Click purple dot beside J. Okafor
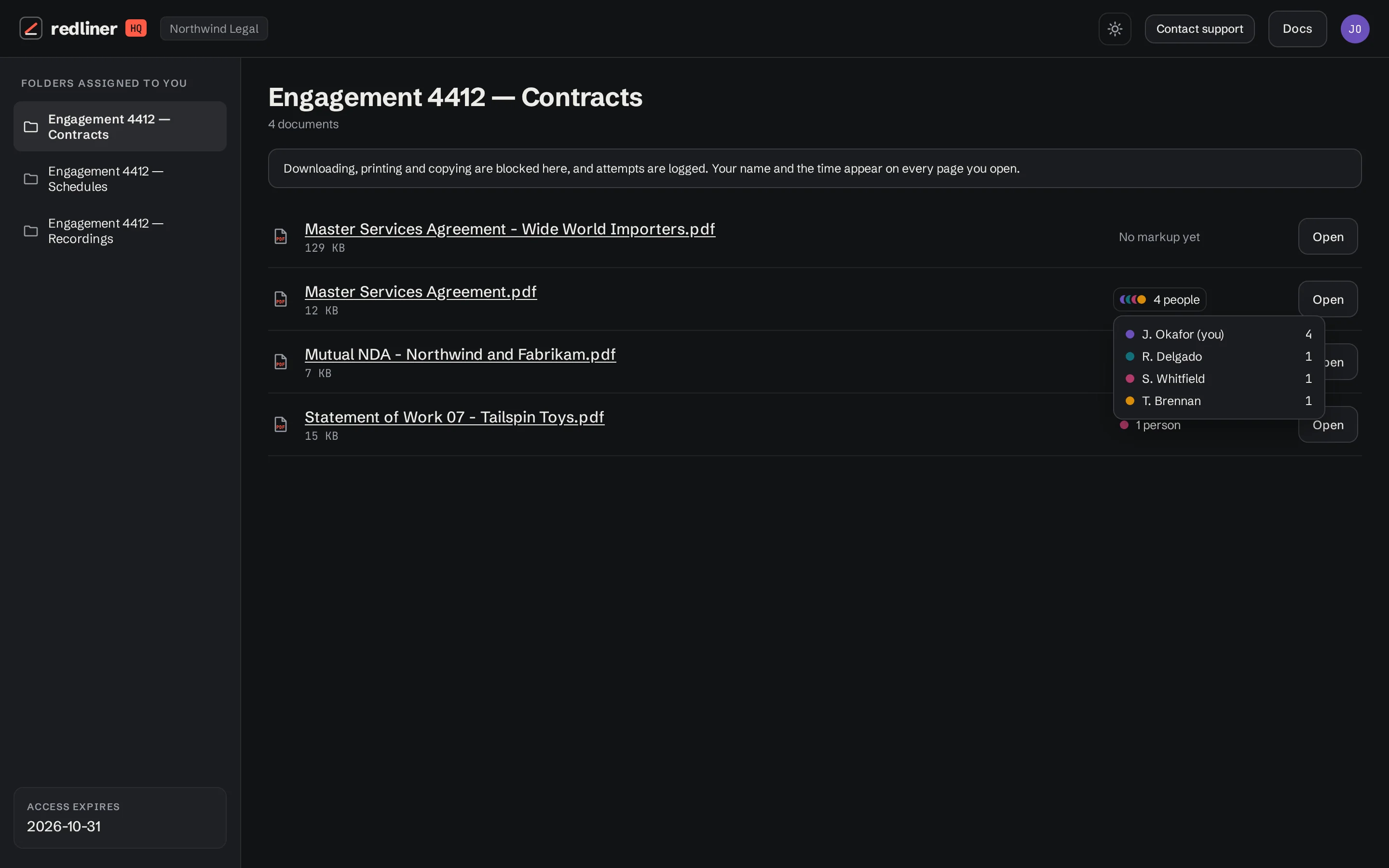Screen dimensions: 1389x868 1130,334
